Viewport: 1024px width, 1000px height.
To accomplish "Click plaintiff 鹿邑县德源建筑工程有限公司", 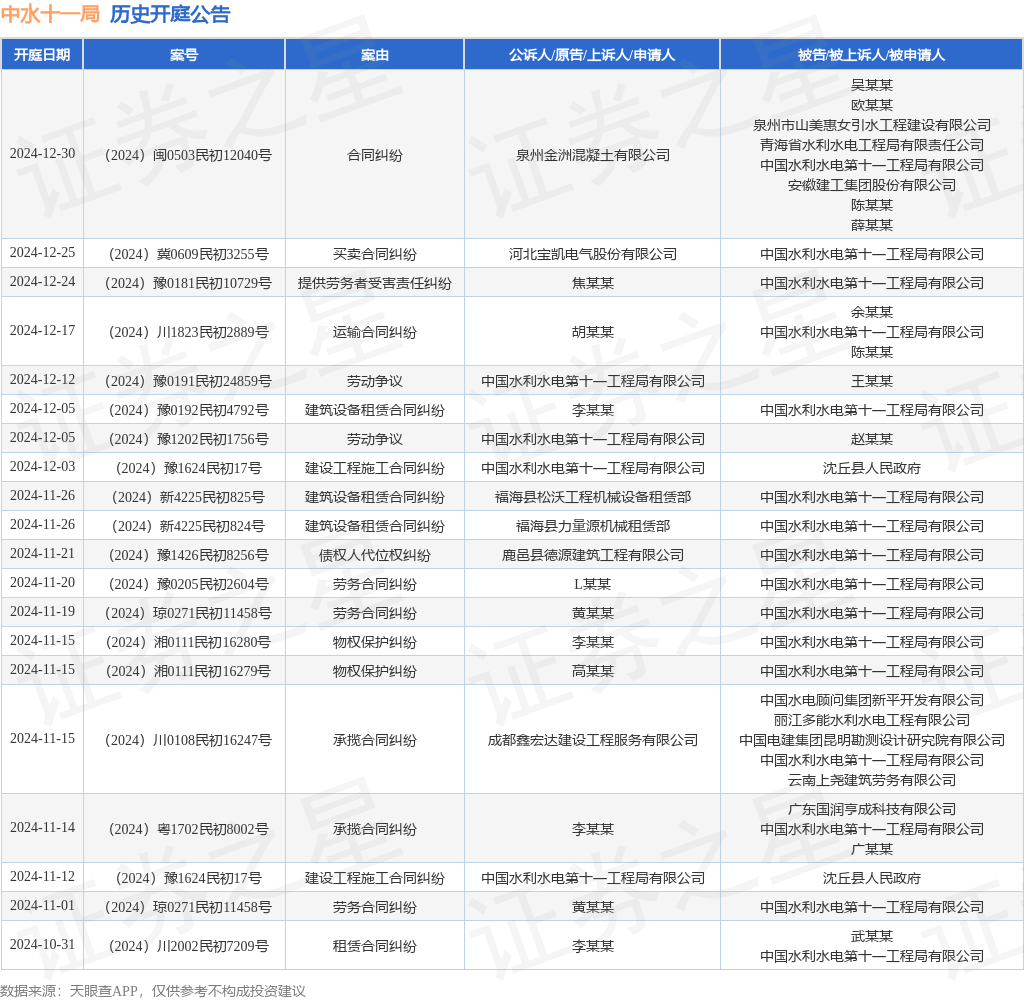I will coord(593,556).
